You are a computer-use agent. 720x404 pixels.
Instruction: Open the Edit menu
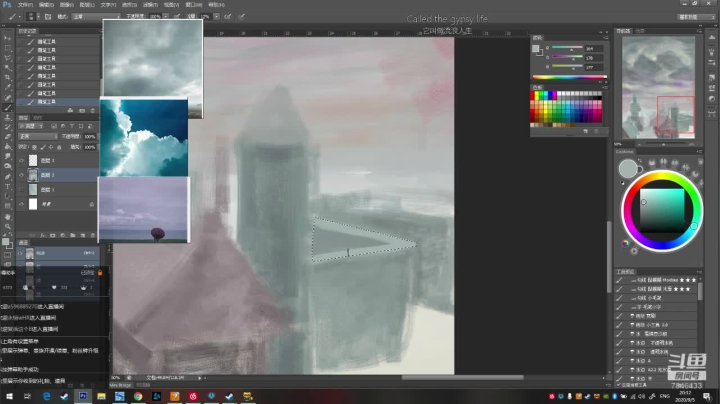[46, 5]
